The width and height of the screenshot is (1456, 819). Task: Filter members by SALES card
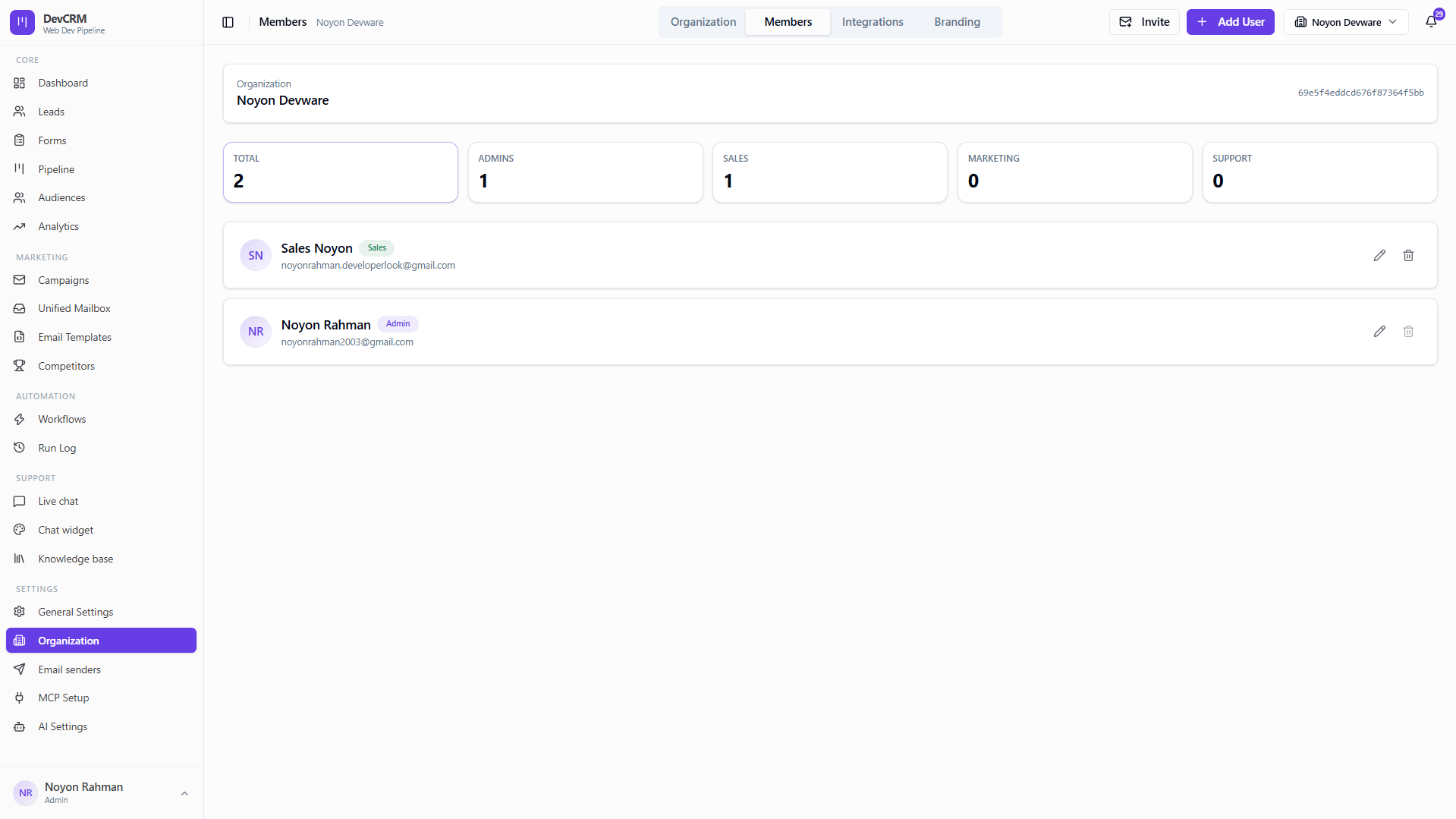click(x=830, y=172)
